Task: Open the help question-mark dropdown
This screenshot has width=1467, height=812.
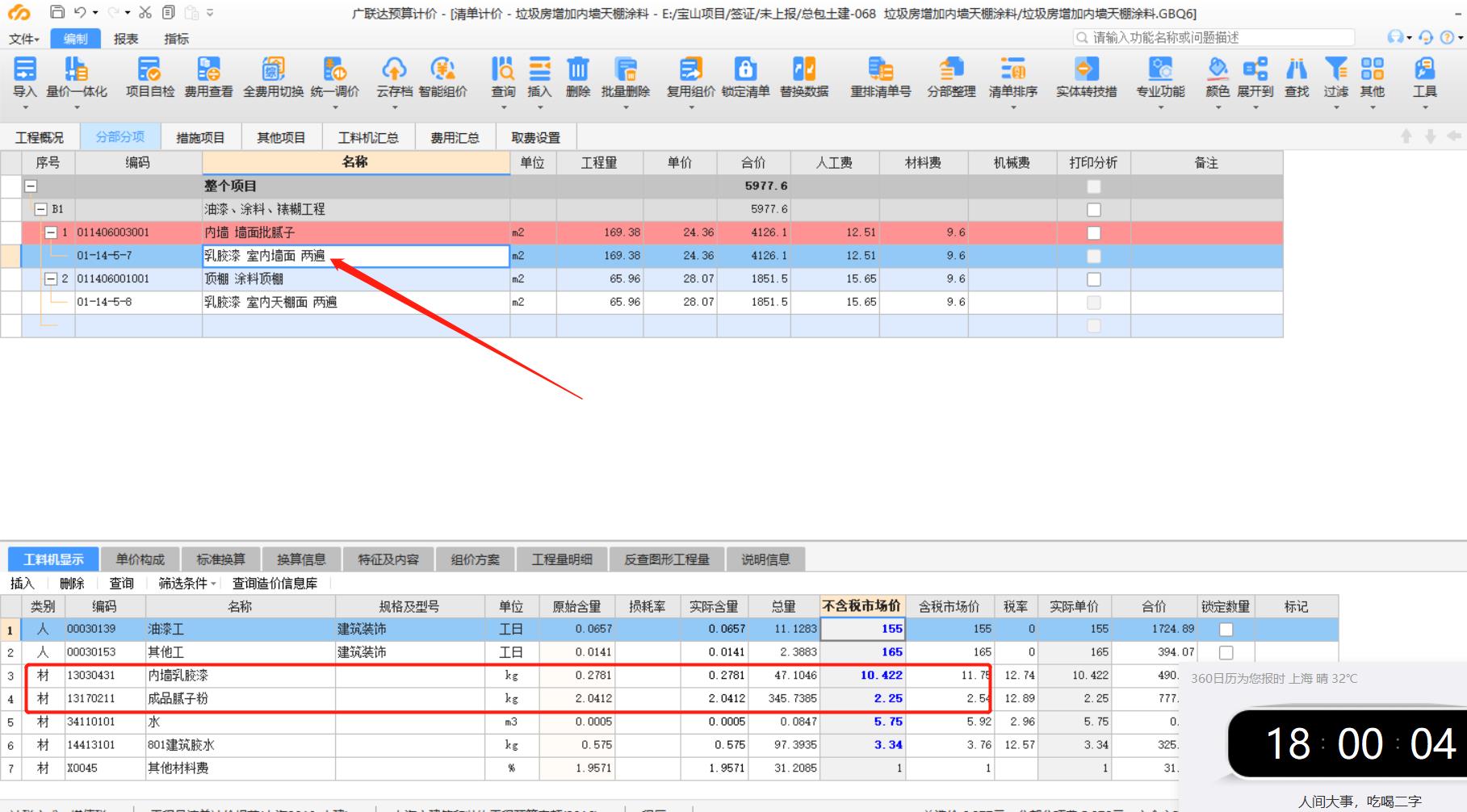Action: pos(1461,37)
